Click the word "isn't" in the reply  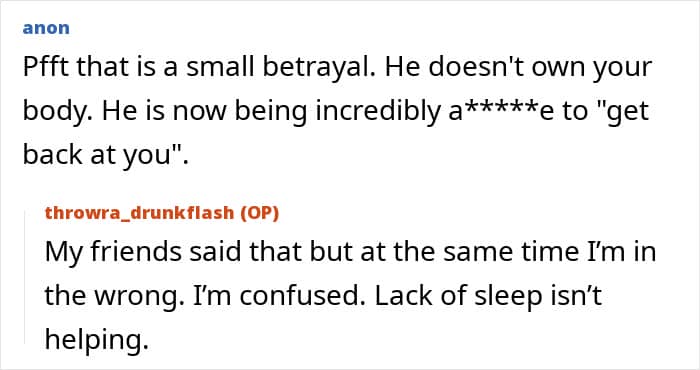click(x=581, y=296)
